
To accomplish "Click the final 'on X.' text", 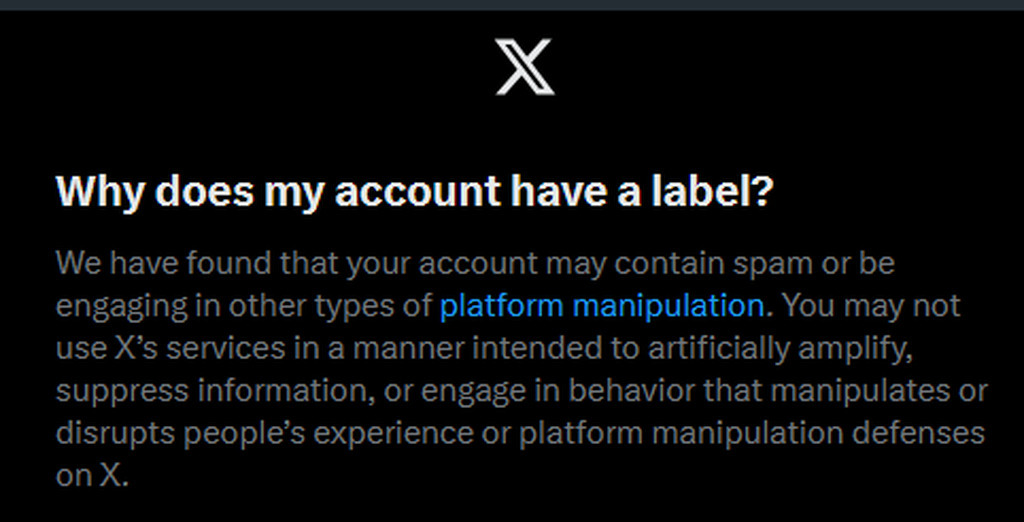I will pyautogui.click(x=93, y=476).
